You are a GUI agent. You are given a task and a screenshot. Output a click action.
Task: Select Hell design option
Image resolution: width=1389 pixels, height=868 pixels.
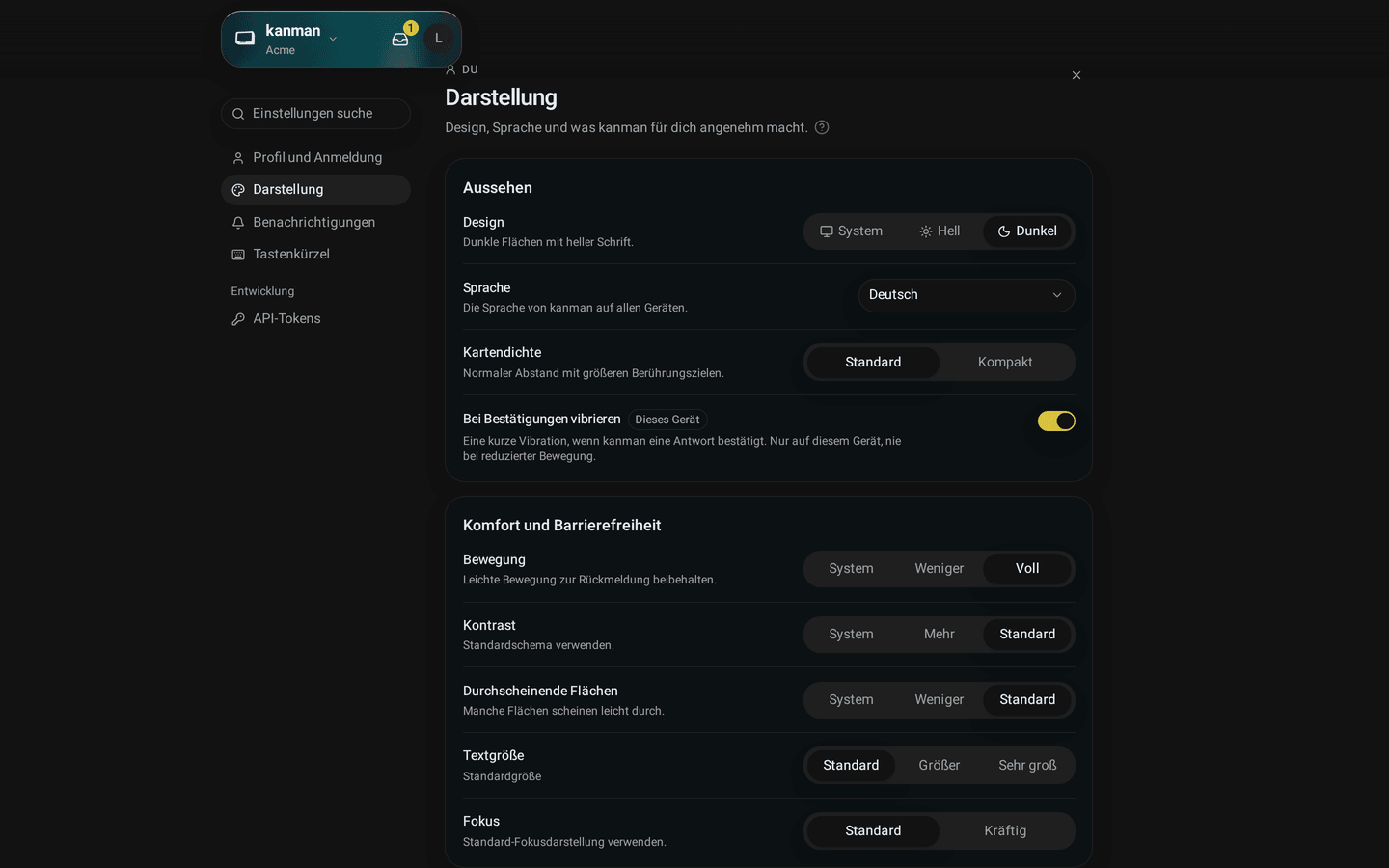(940, 231)
